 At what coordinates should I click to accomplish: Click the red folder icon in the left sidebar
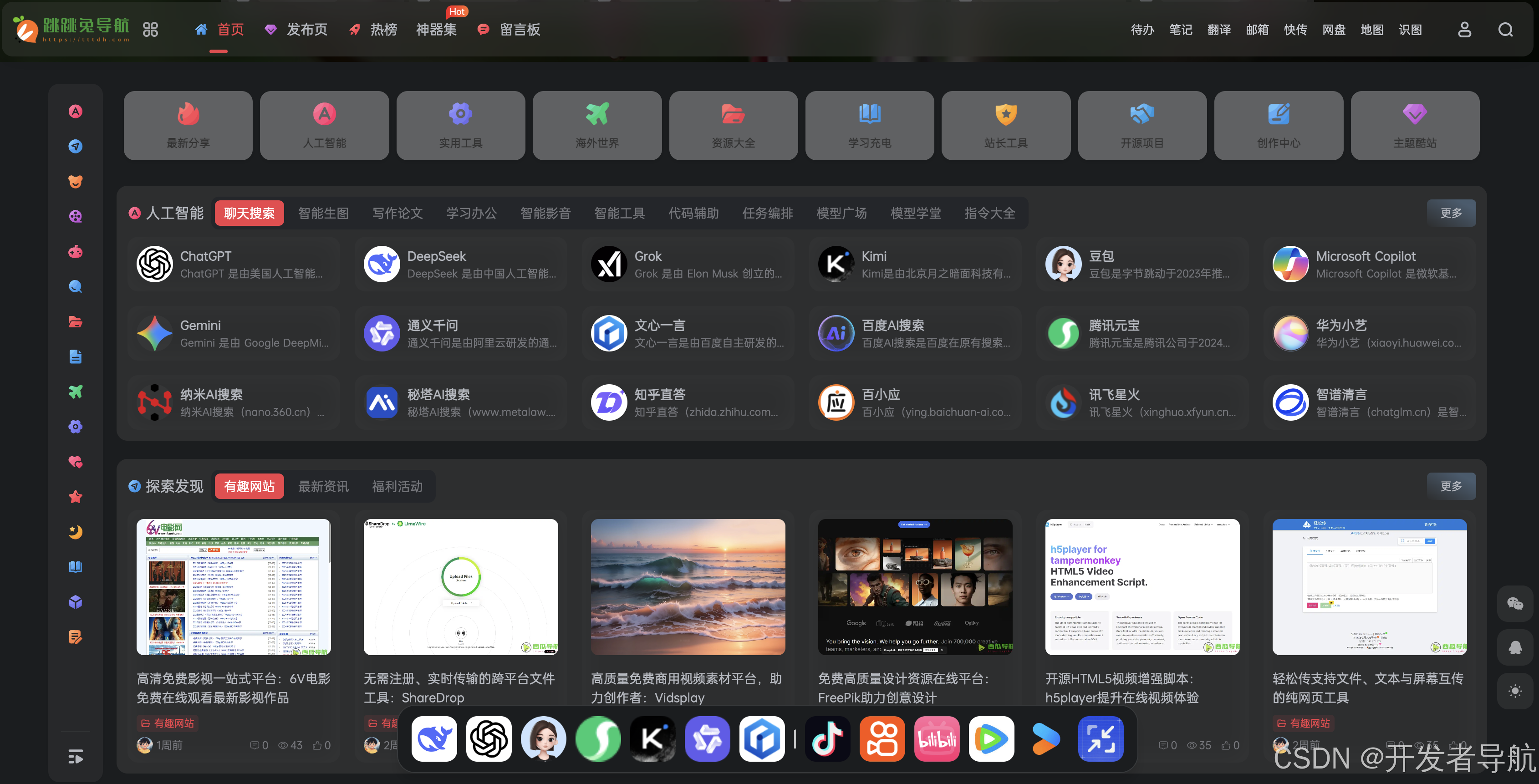pyautogui.click(x=75, y=321)
